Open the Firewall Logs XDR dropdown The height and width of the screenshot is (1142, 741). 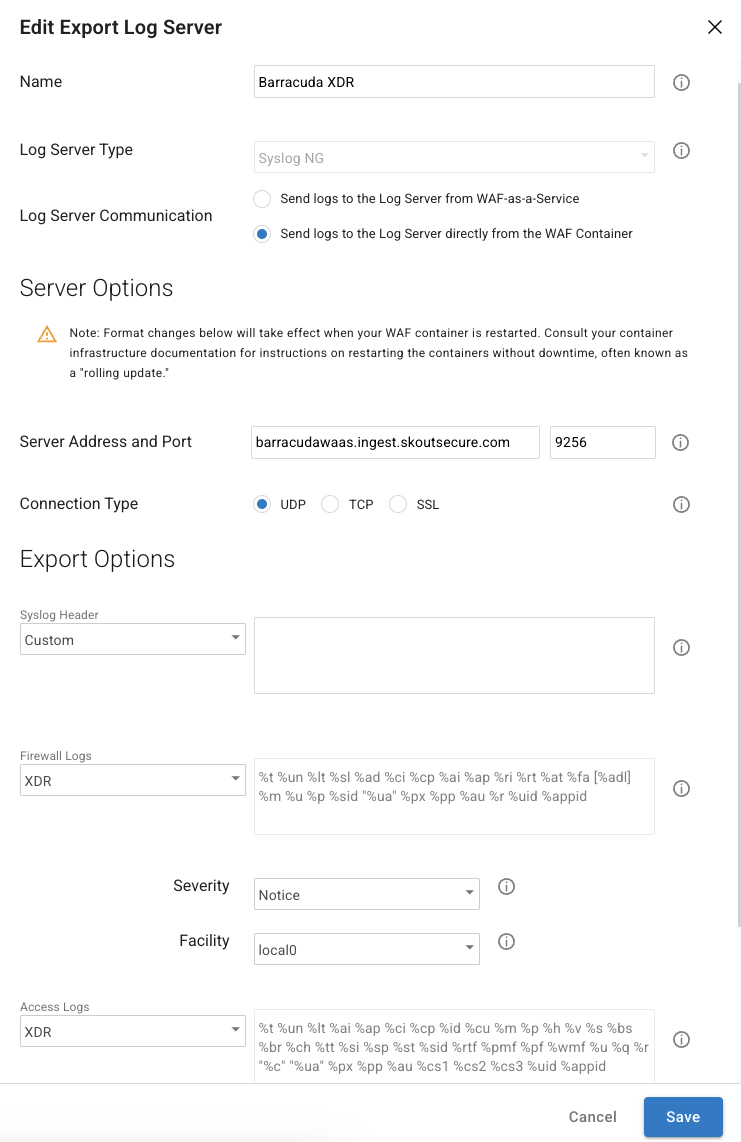coord(133,781)
